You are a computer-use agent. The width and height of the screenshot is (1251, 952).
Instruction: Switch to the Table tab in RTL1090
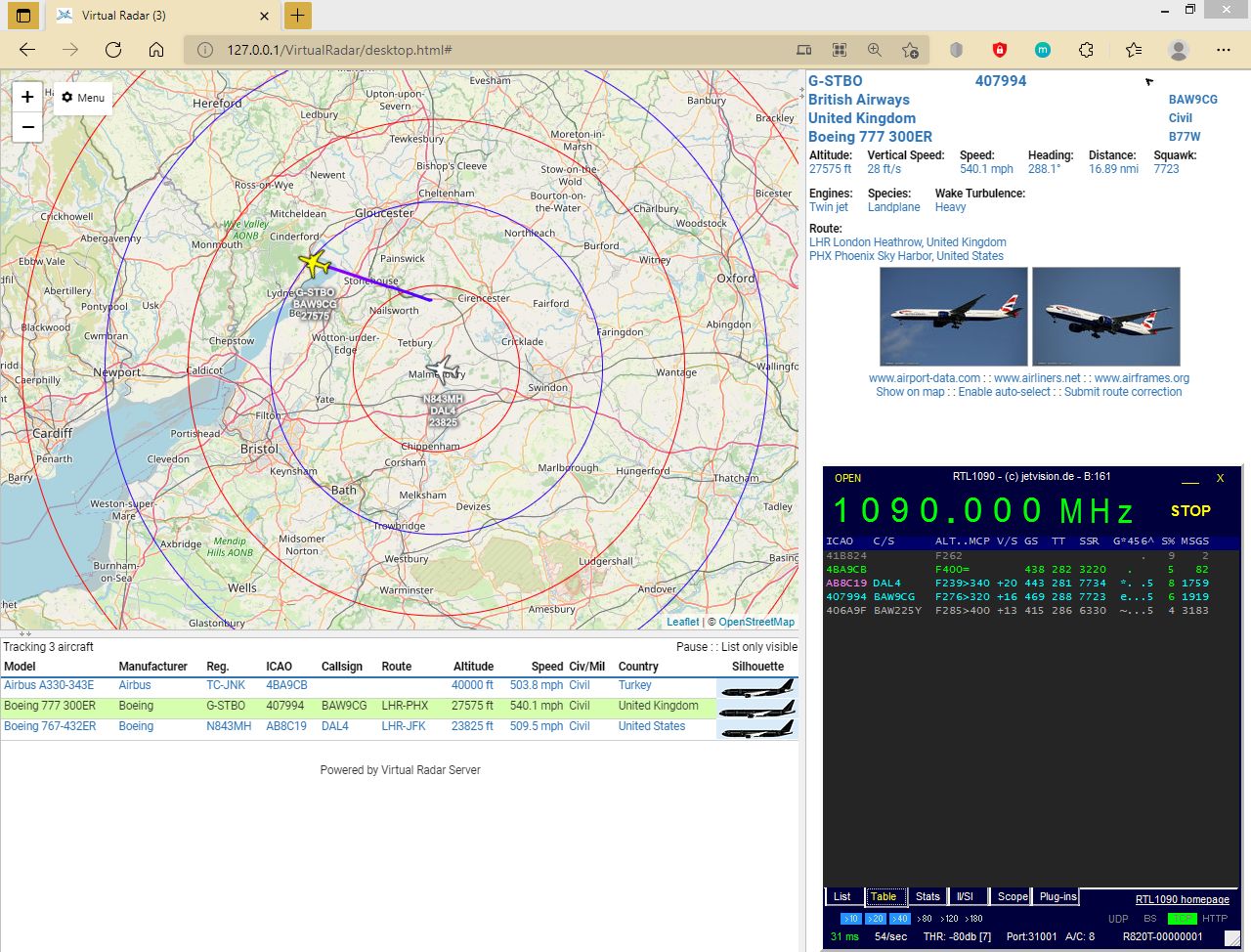[884, 896]
